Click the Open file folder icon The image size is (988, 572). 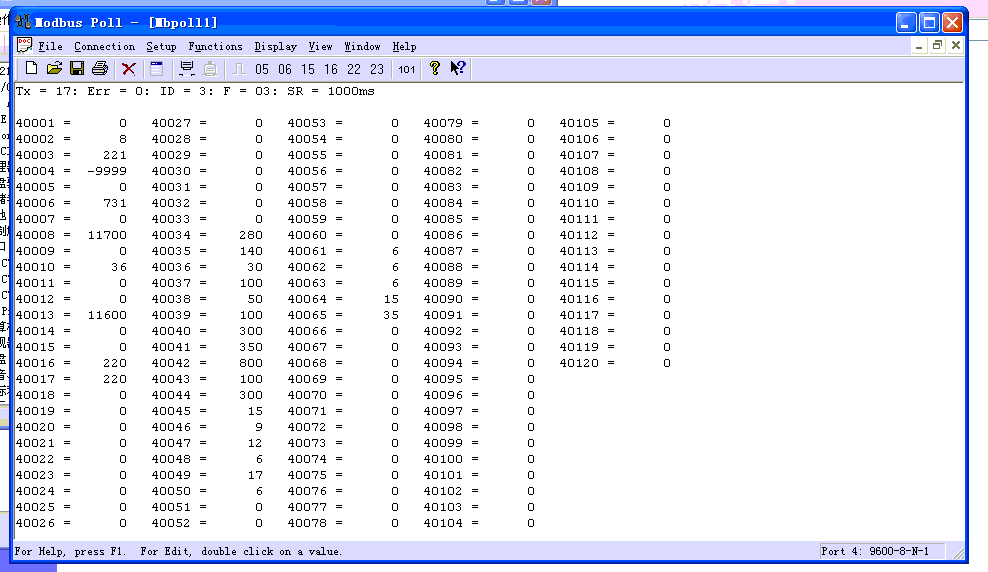pos(54,69)
